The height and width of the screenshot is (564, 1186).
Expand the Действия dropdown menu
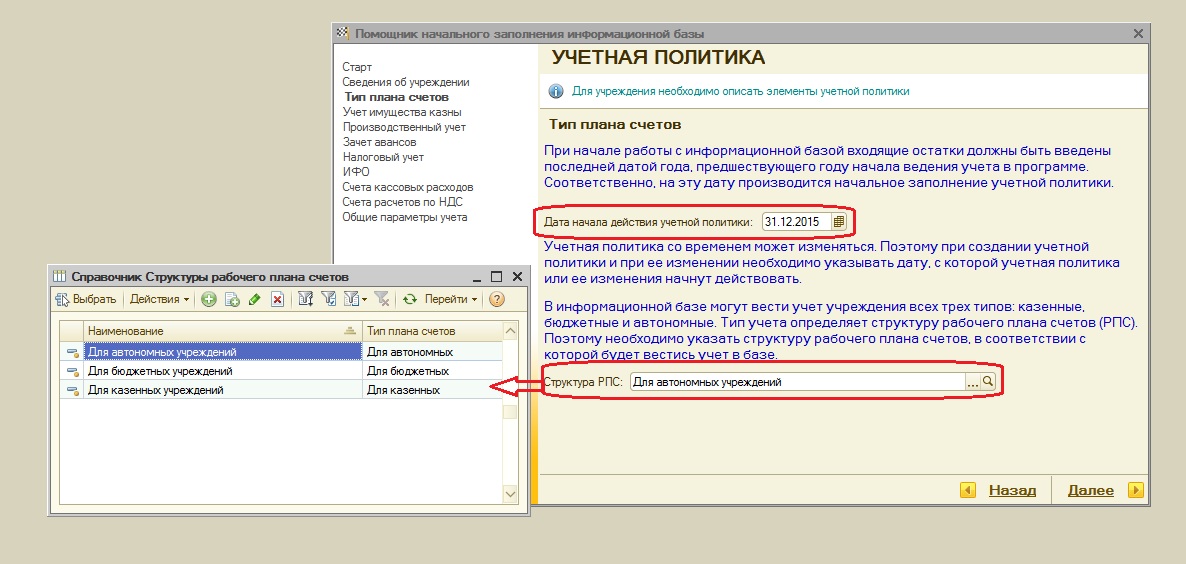click(x=160, y=299)
